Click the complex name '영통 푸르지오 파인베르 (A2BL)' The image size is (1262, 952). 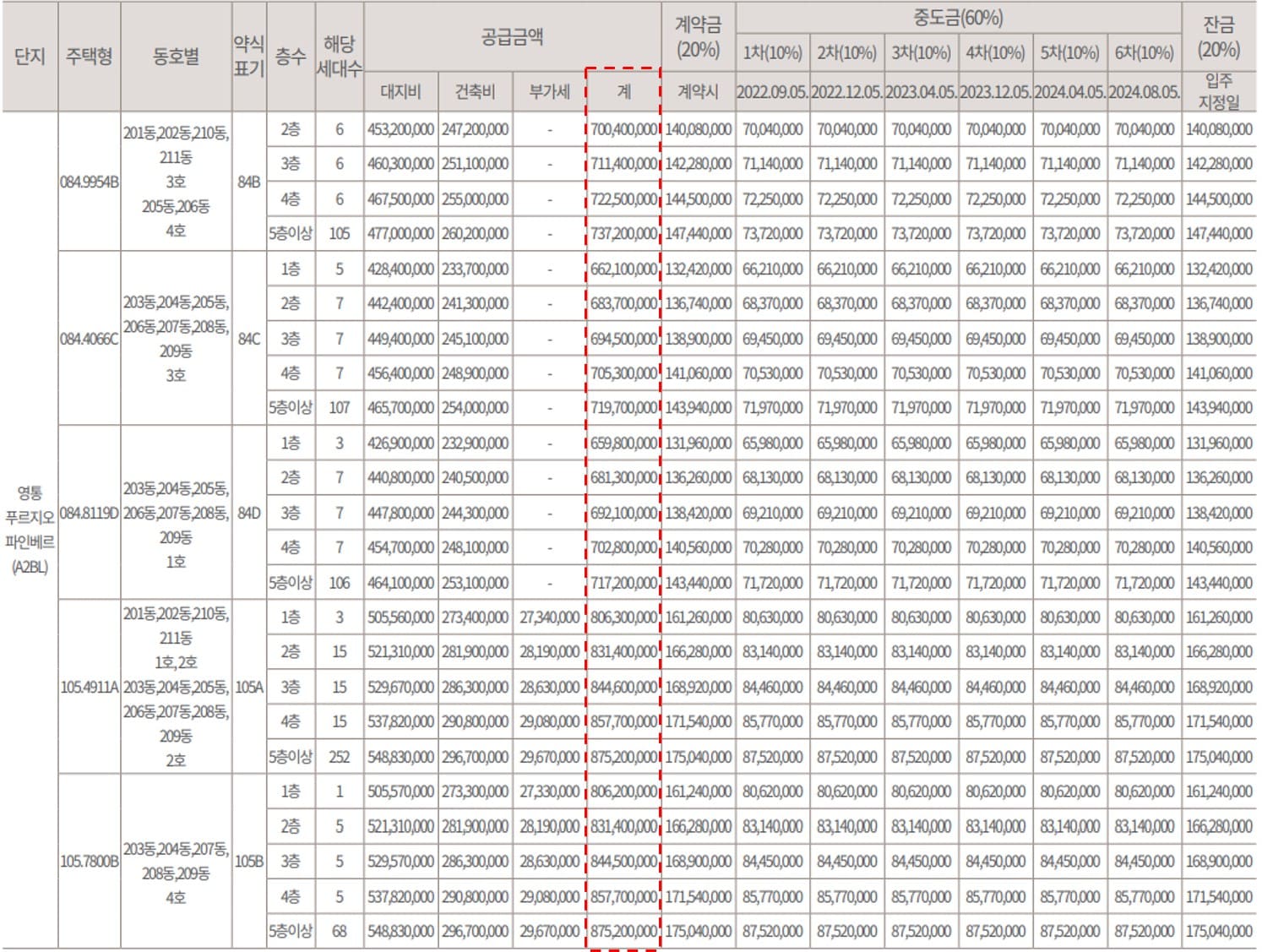[30, 530]
